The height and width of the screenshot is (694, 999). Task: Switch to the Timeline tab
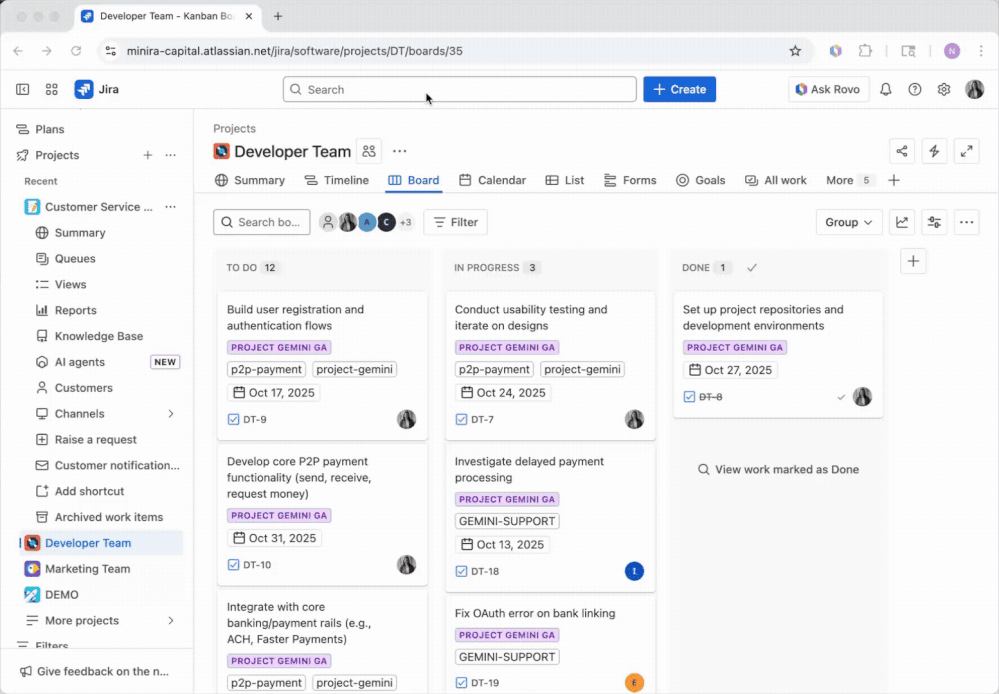(336, 180)
